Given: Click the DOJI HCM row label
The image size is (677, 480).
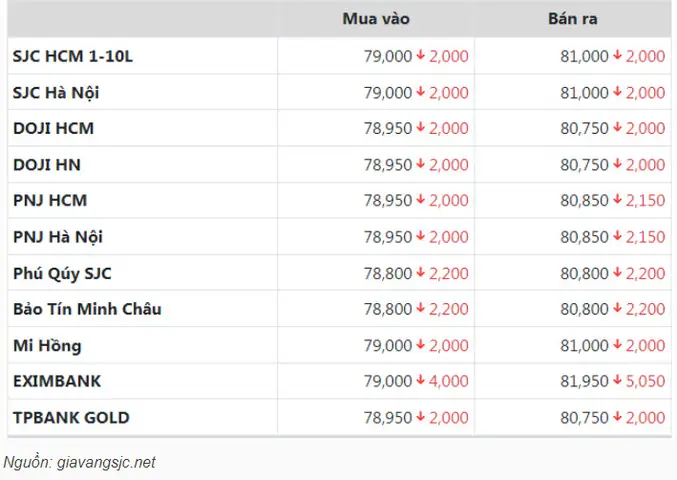Looking at the screenshot, I should [x=53, y=129].
